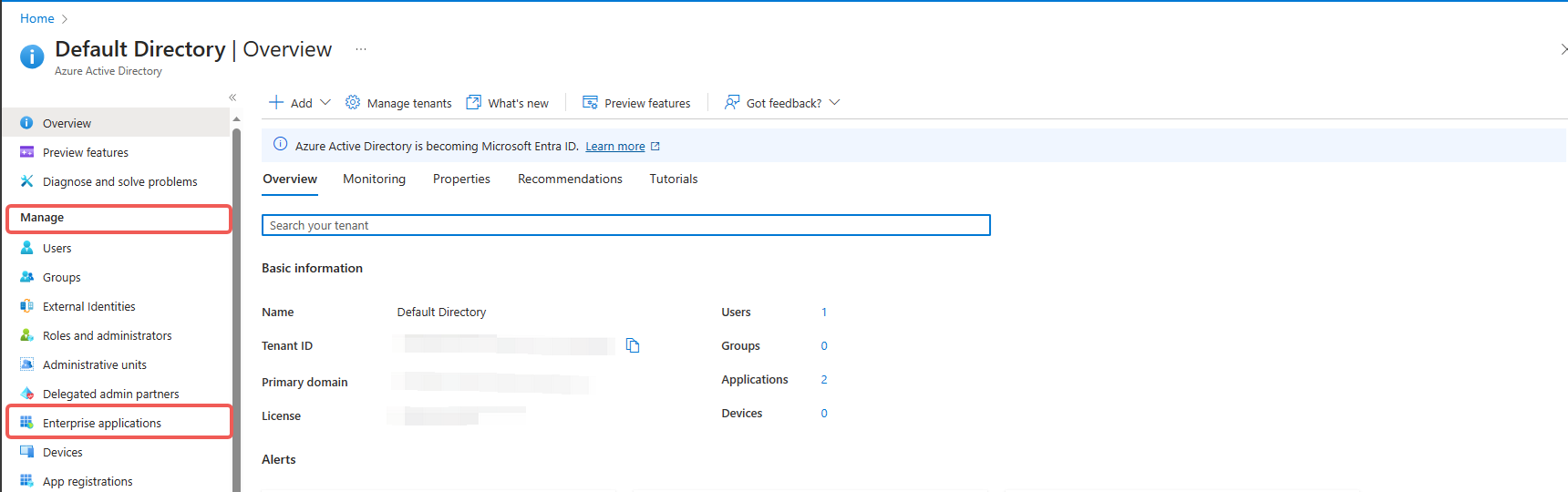Image resolution: width=1568 pixels, height=492 pixels.
Task: Open the Learn more link
Action: 614,147
